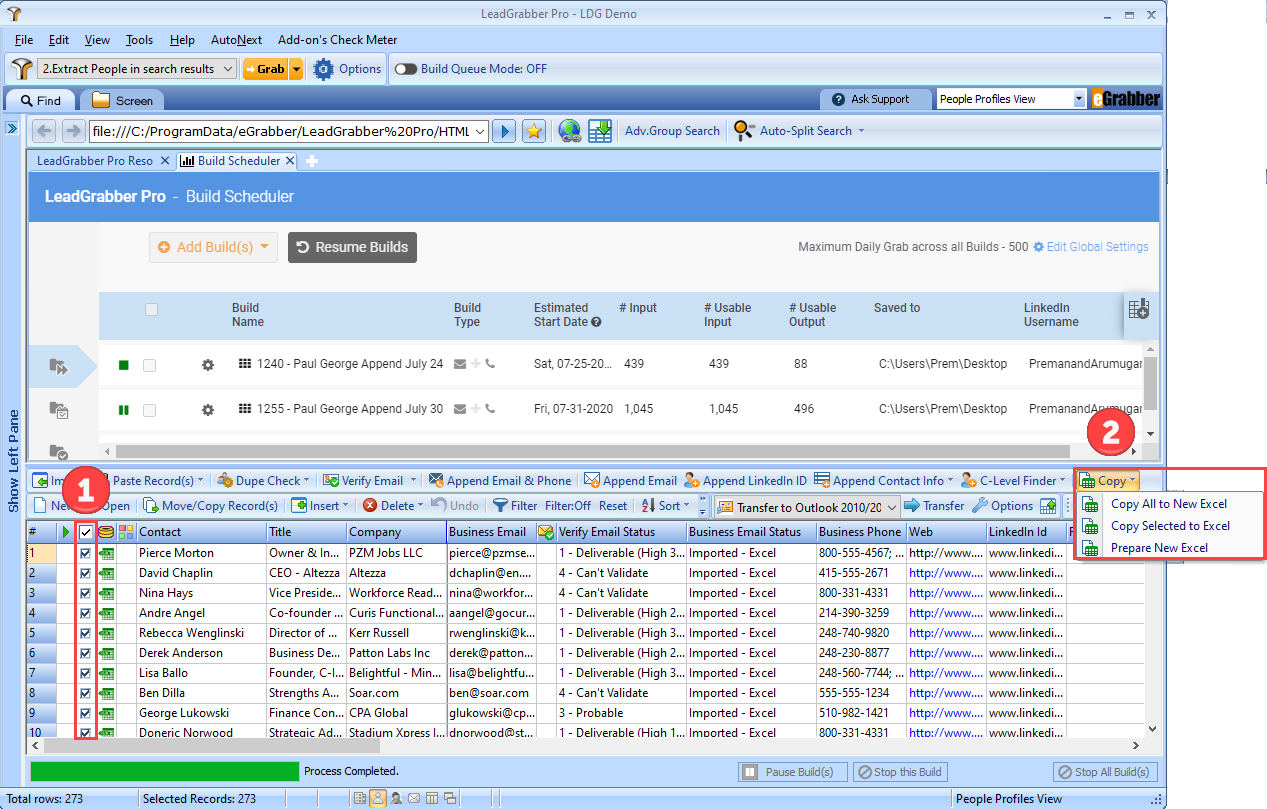Viewport: 1267px width, 809px height.
Task: Click the green pause icon for build 1255
Action: tap(124, 410)
